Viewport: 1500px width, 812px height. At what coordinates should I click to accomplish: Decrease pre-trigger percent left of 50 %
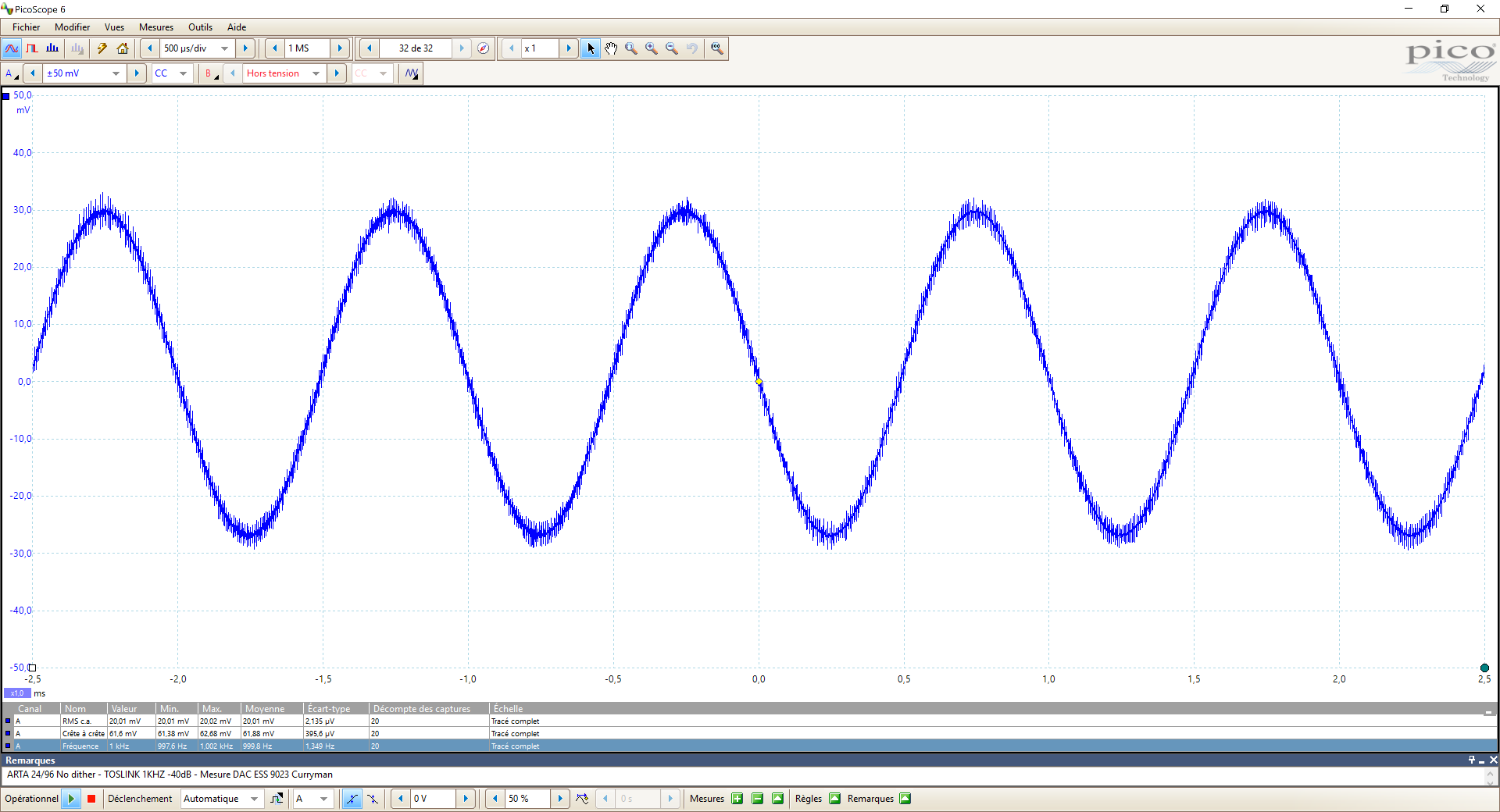pos(495,799)
